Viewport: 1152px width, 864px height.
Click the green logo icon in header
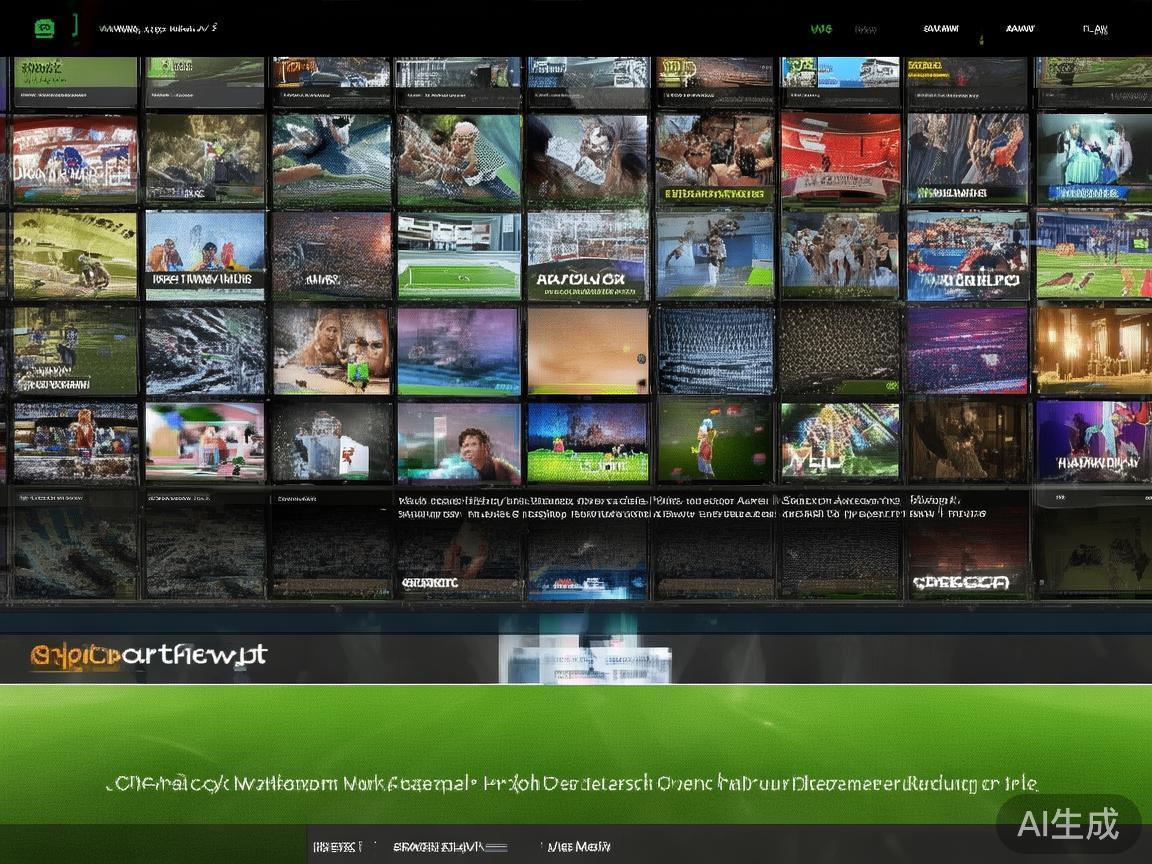pos(44,28)
